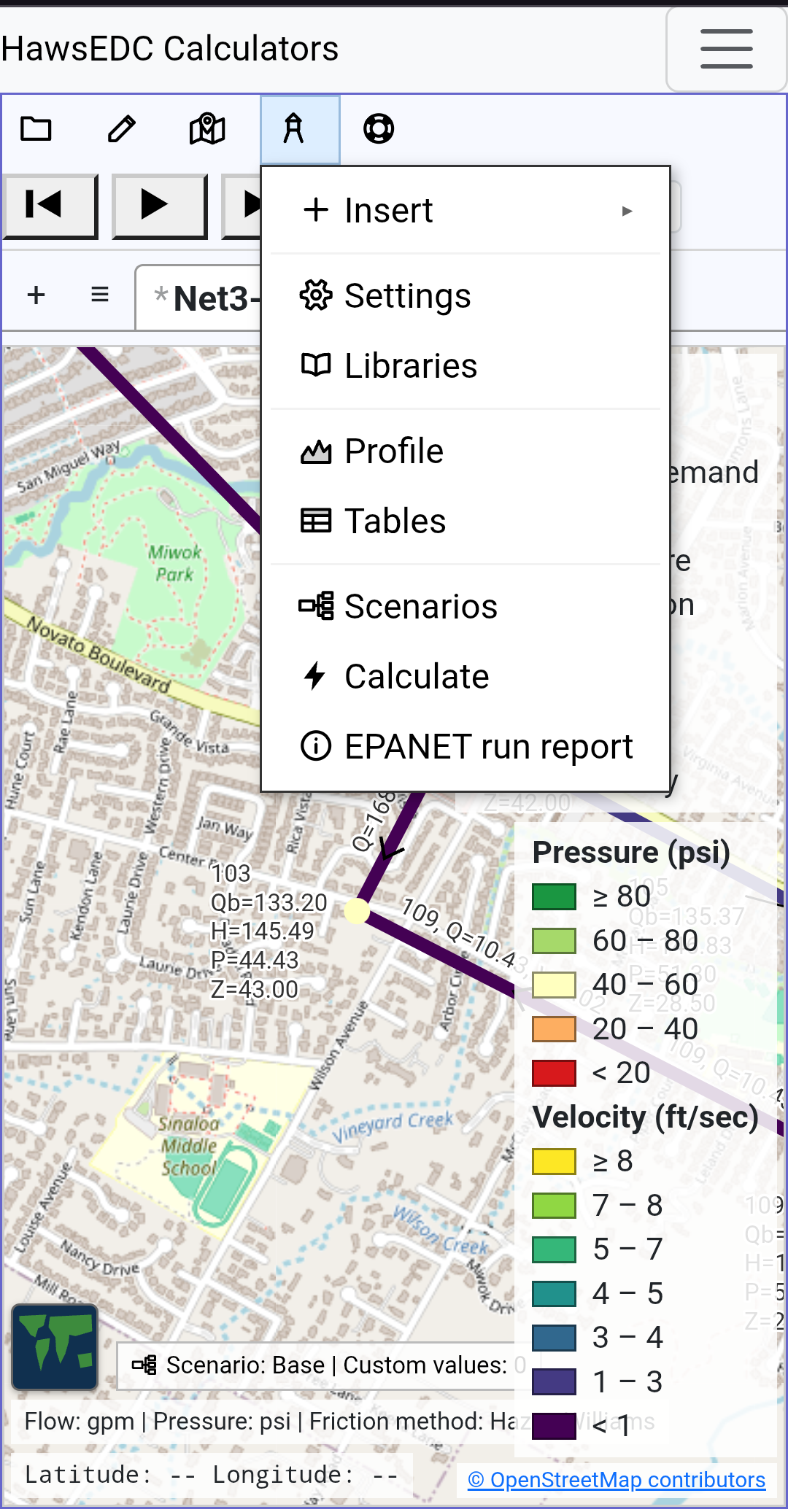Open the hamburger navigation menu
The width and height of the screenshot is (788, 1512).
pyautogui.click(x=726, y=49)
